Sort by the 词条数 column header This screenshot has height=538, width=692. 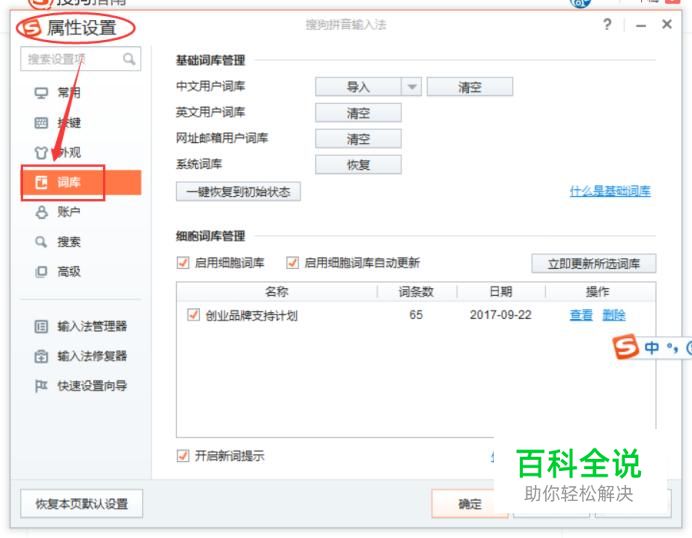click(x=416, y=292)
